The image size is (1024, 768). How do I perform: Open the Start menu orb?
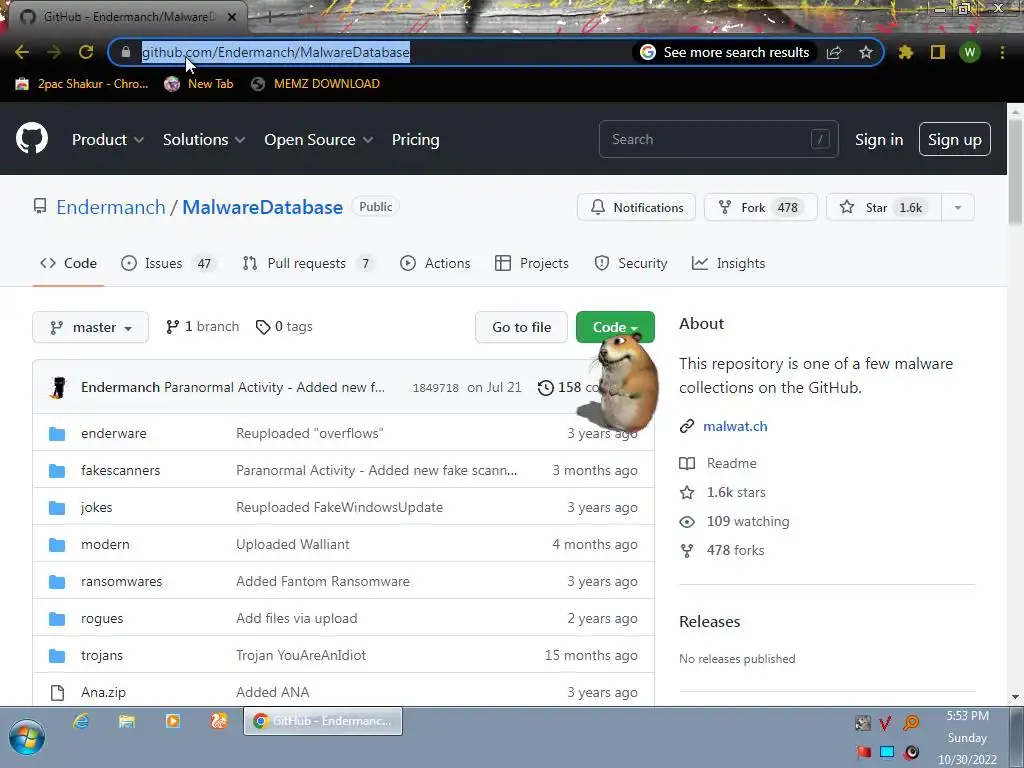click(x=27, y=738)
